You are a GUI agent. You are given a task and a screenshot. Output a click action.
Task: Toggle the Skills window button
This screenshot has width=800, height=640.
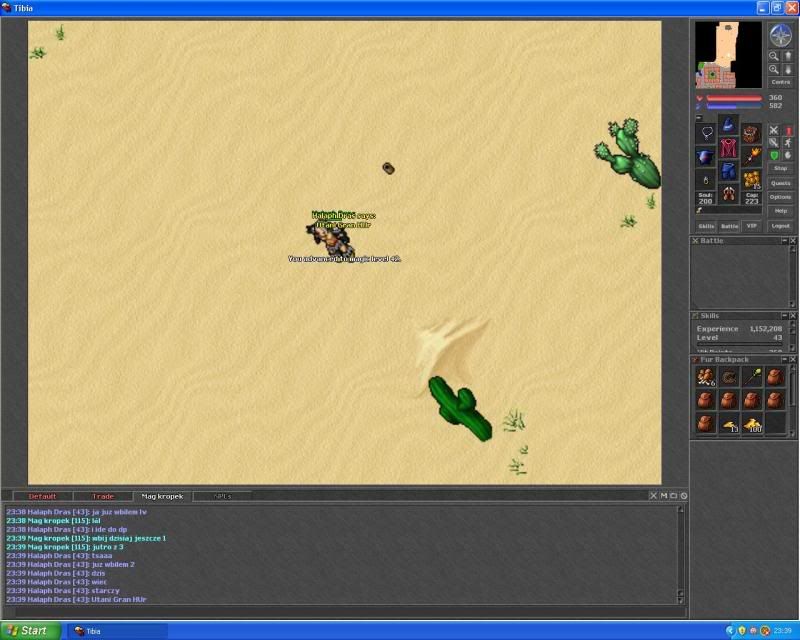coord(706,226)
